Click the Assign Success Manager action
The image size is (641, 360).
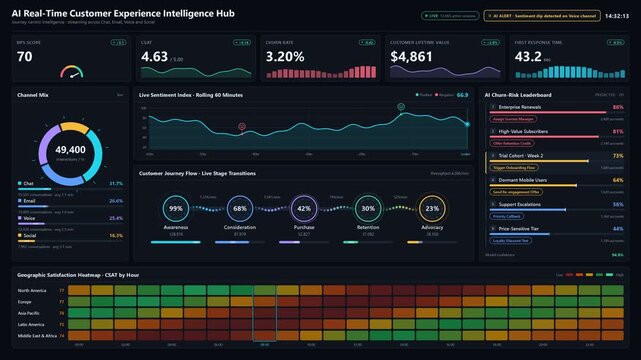(x=513, y=119)
